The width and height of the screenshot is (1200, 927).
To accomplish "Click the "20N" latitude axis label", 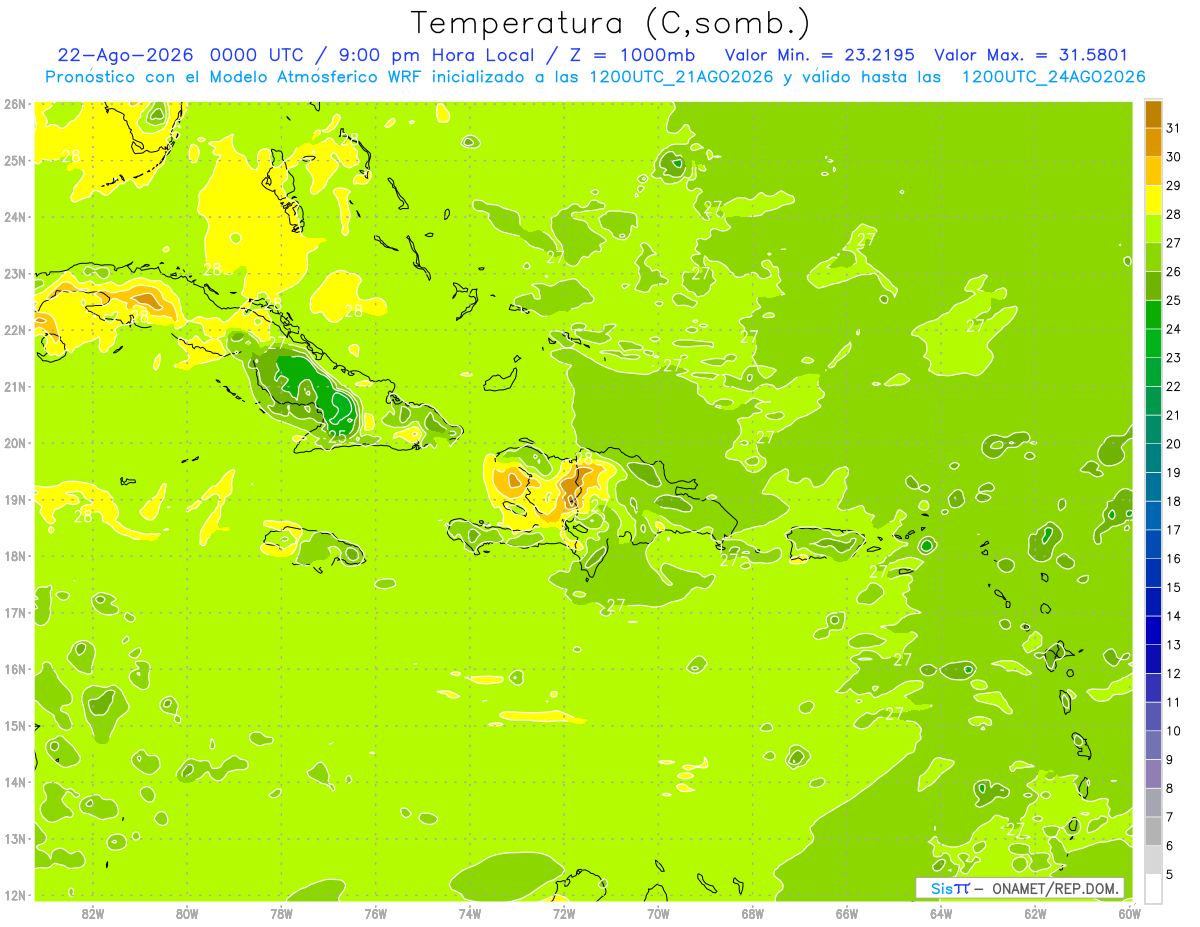I will coord(15,443).
